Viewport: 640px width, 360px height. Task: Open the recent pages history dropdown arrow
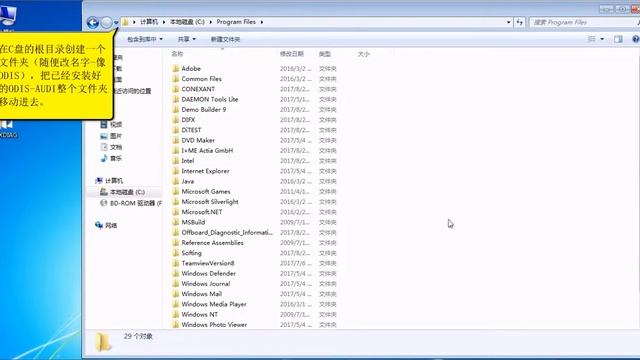click(116, 23)
